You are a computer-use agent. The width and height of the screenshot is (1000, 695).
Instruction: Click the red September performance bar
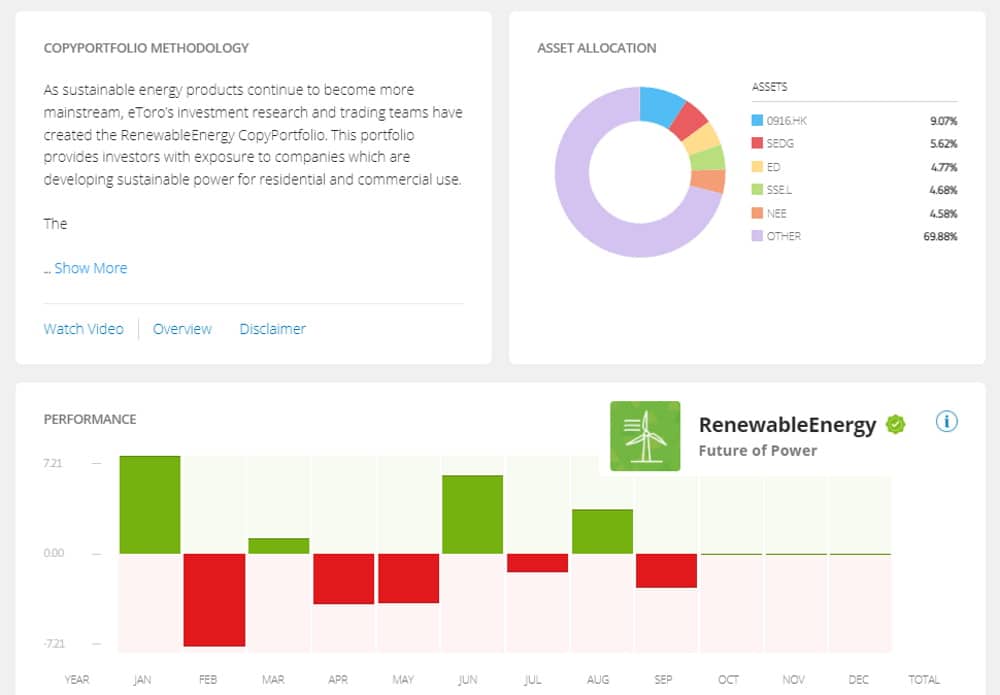(666, 571)
